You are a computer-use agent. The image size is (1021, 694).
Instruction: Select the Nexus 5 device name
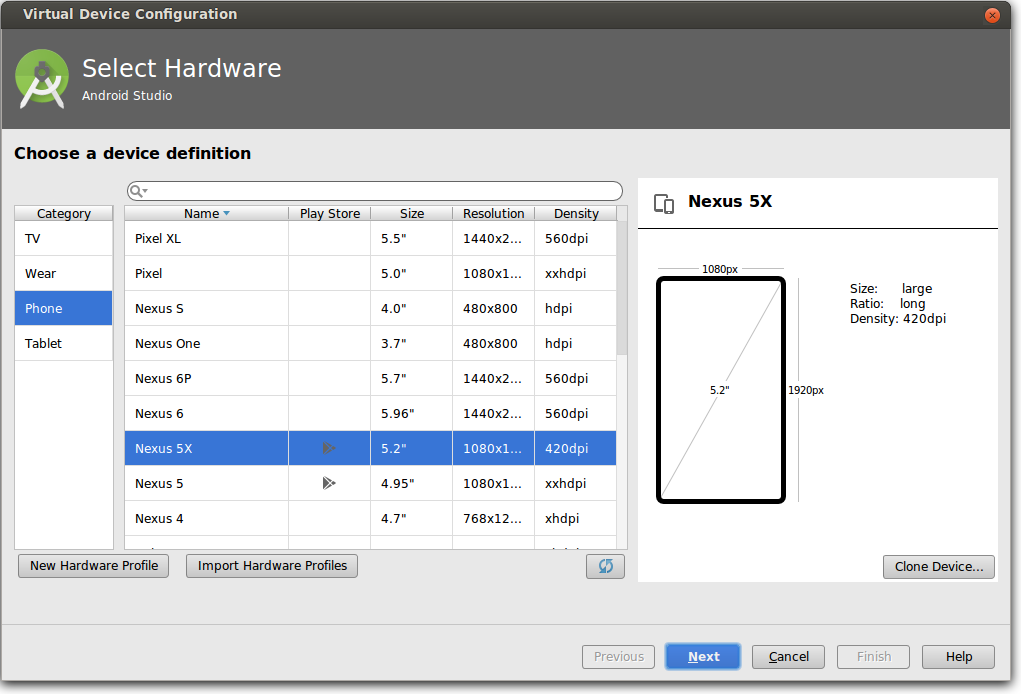159,484
